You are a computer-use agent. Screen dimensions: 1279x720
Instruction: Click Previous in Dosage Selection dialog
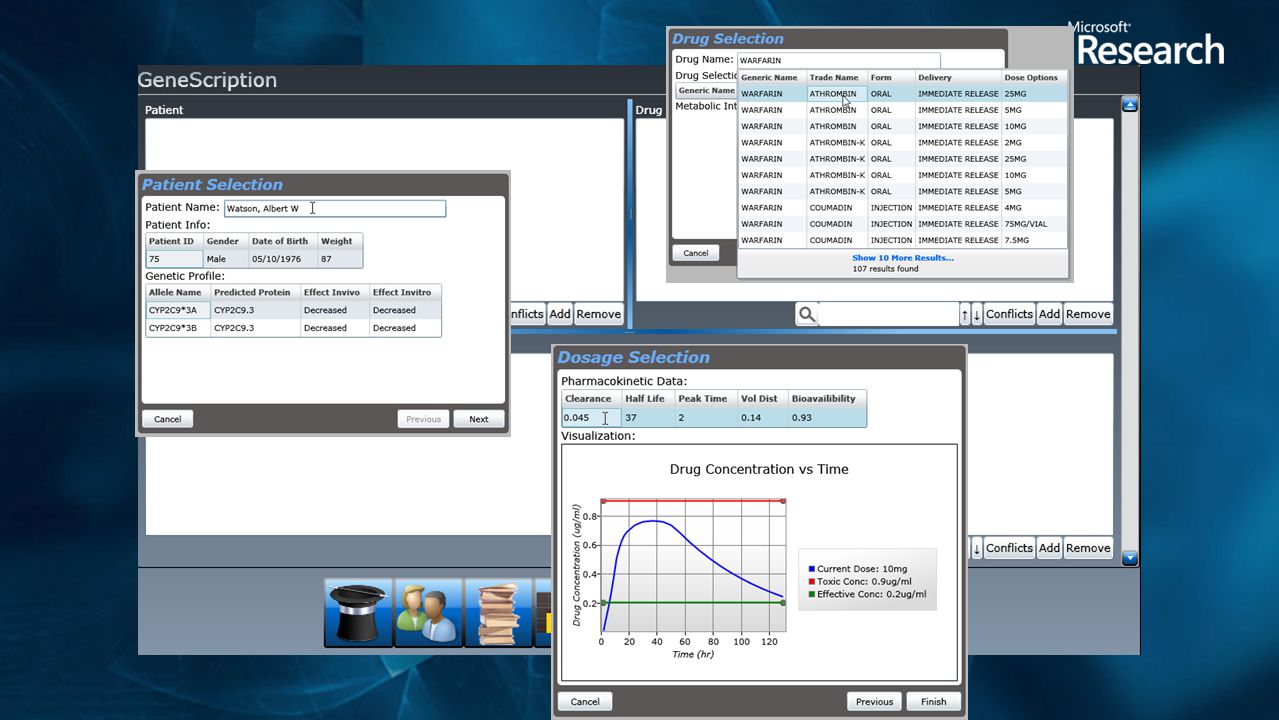(x=874, y=701)
